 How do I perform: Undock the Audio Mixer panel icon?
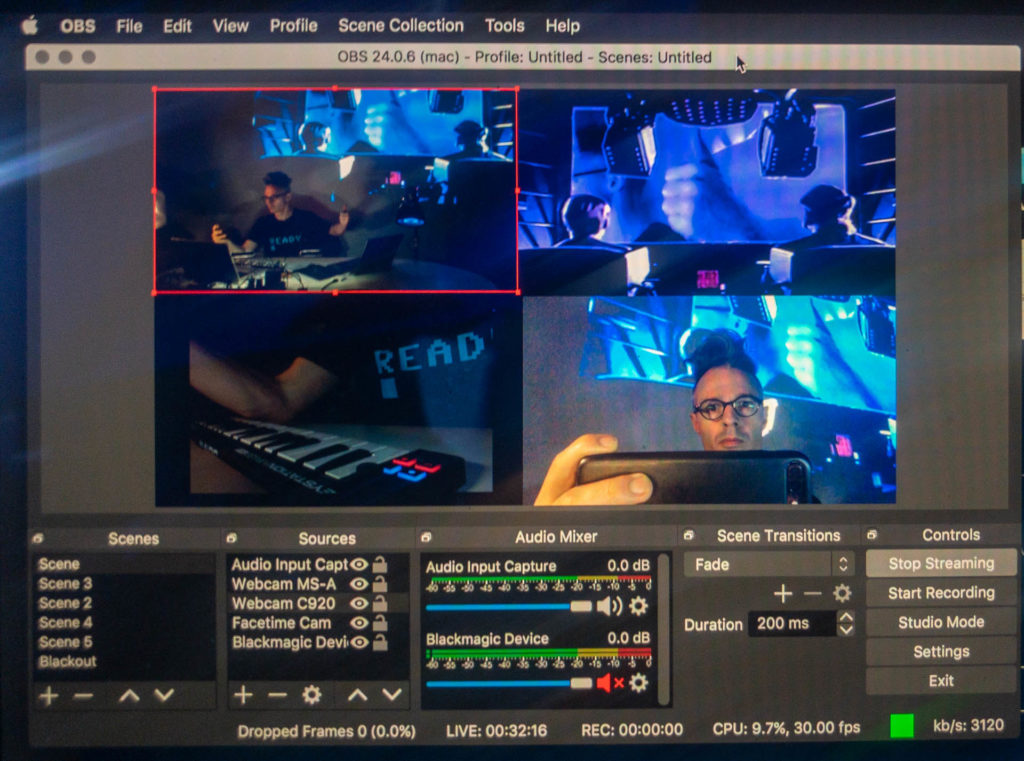tap(426, 537)
